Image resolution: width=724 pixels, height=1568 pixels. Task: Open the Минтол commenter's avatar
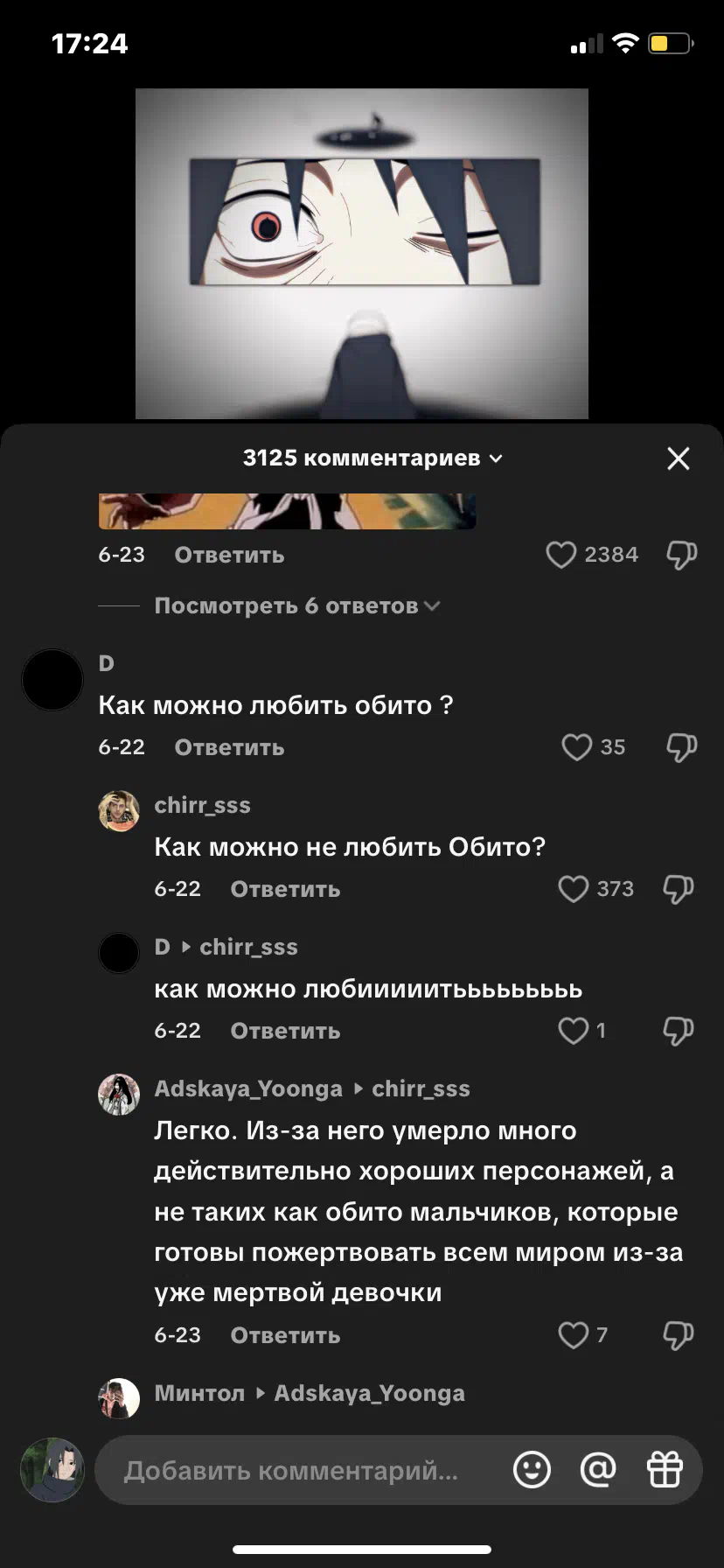pos(119,1398)
